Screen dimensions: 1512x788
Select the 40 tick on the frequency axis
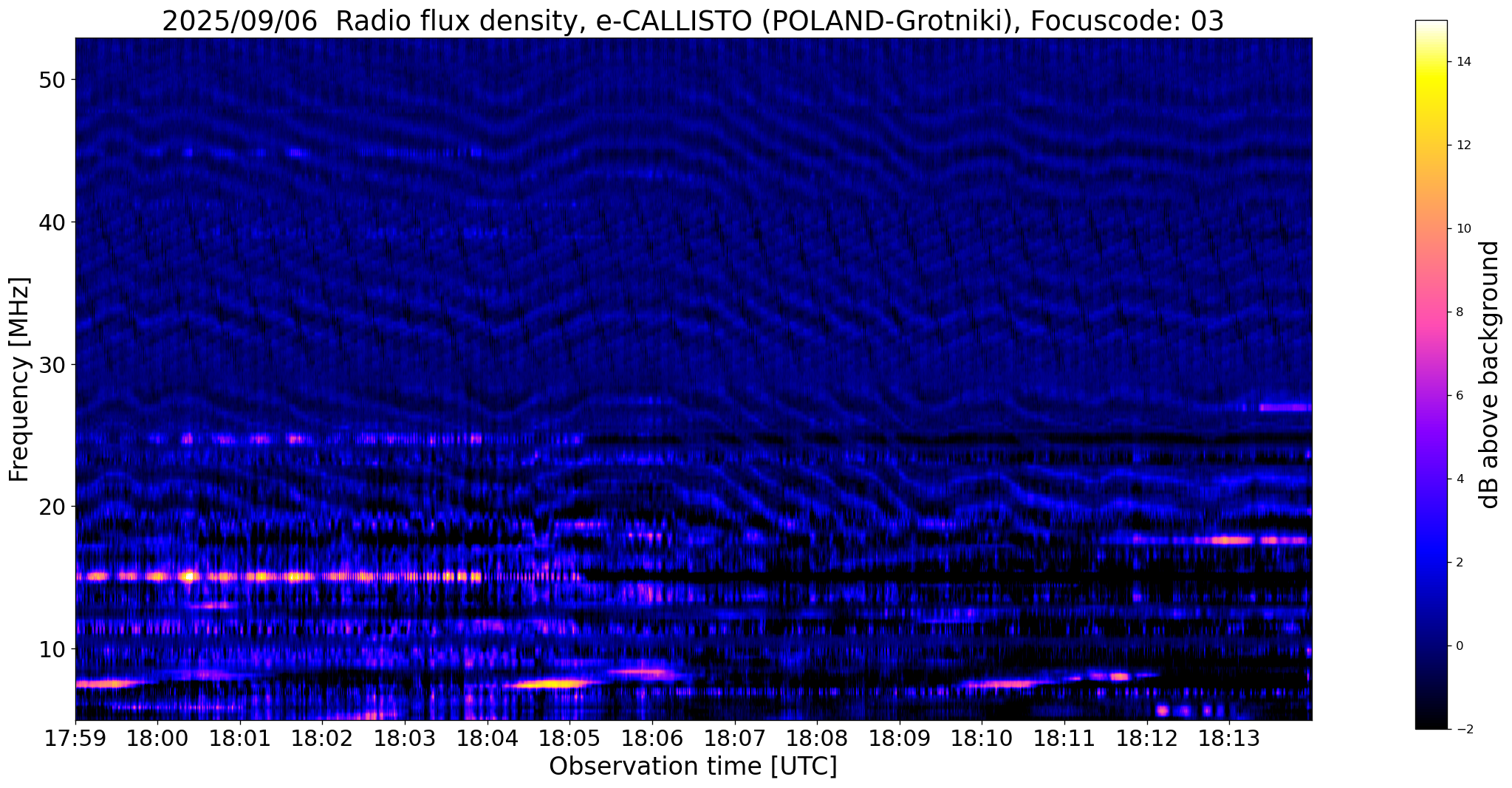(x=51, y=222)
